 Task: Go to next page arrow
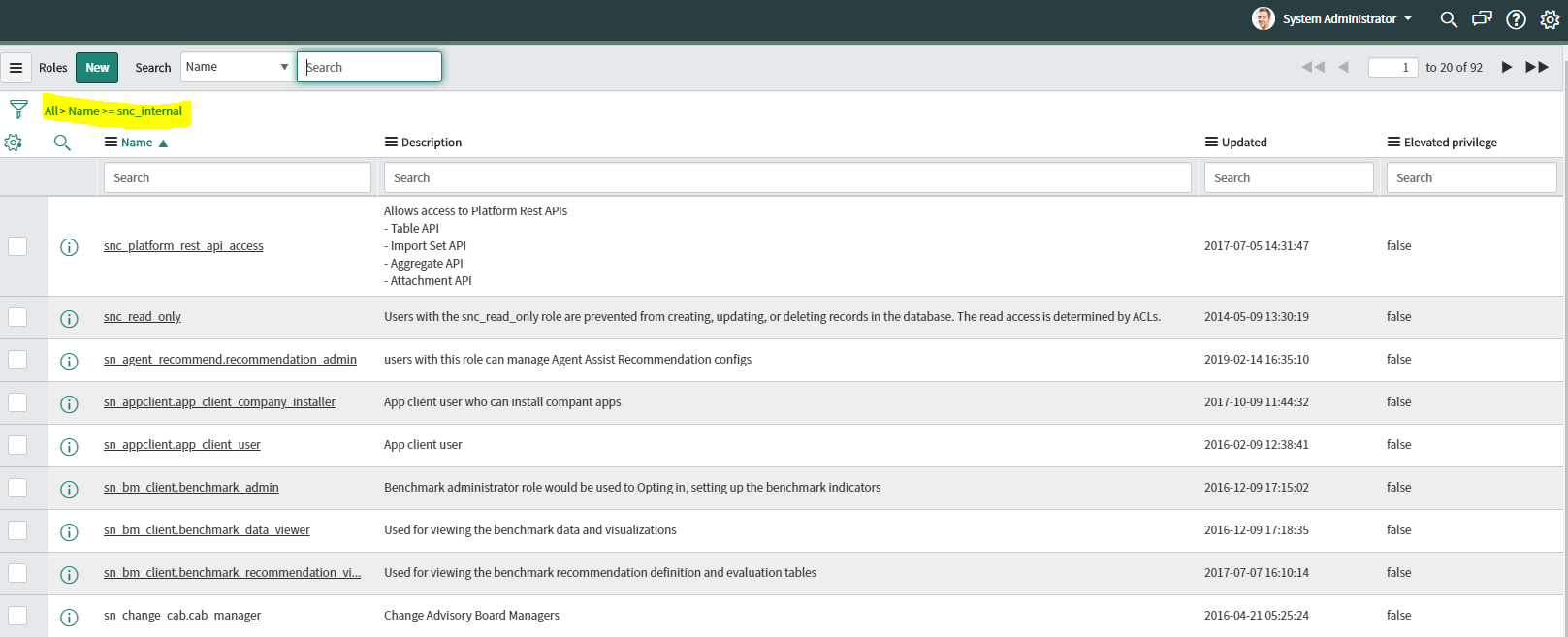coord(1507,67)
